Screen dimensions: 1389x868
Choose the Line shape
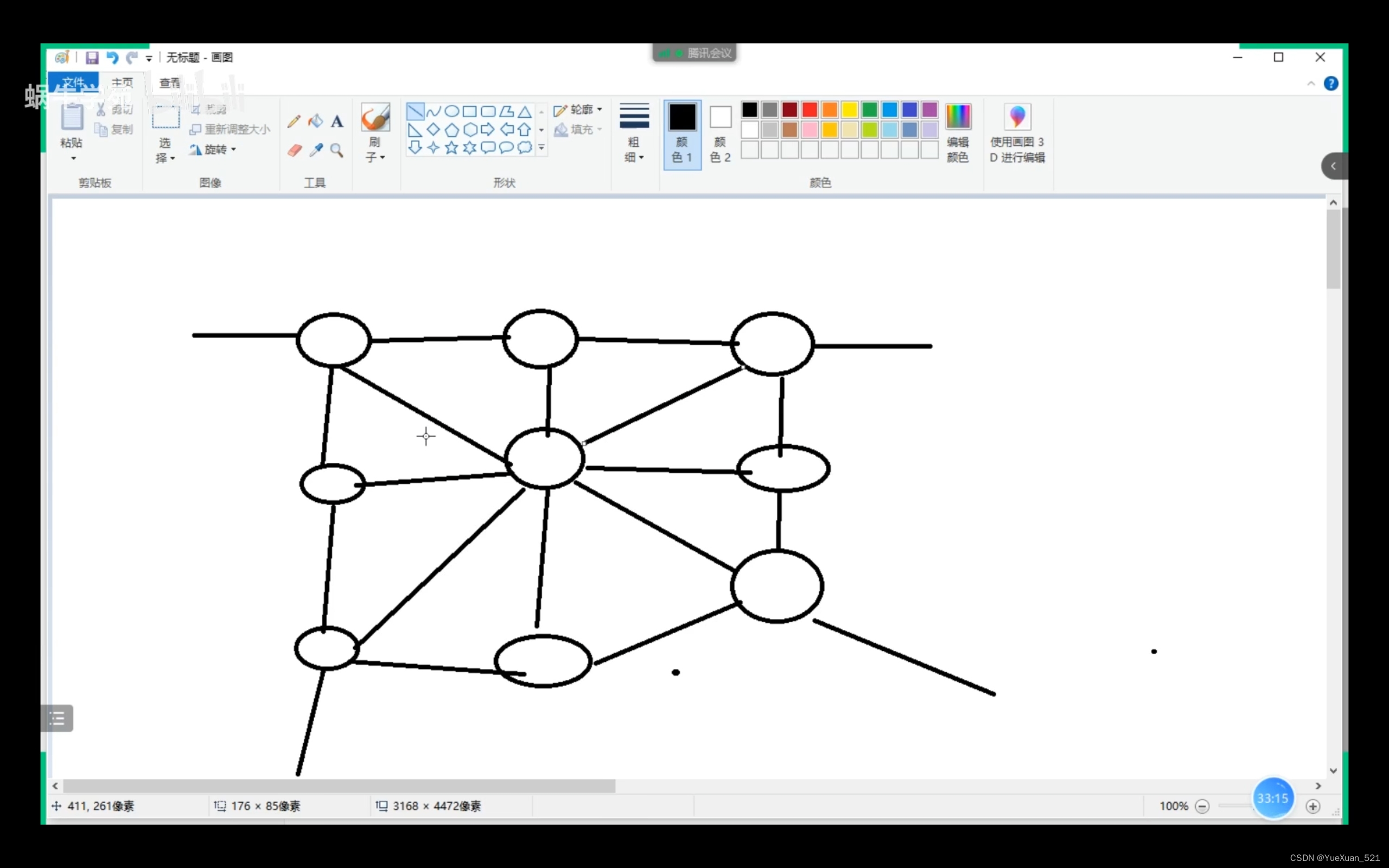pos(415,111)
